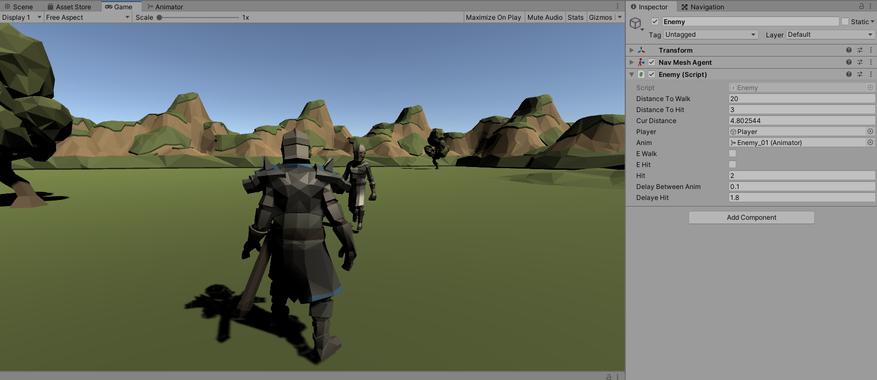Screen dimensions: 877x380
Task: Open Enemy (Script) three-dot context menu
Action: click(x=870, y=74)
